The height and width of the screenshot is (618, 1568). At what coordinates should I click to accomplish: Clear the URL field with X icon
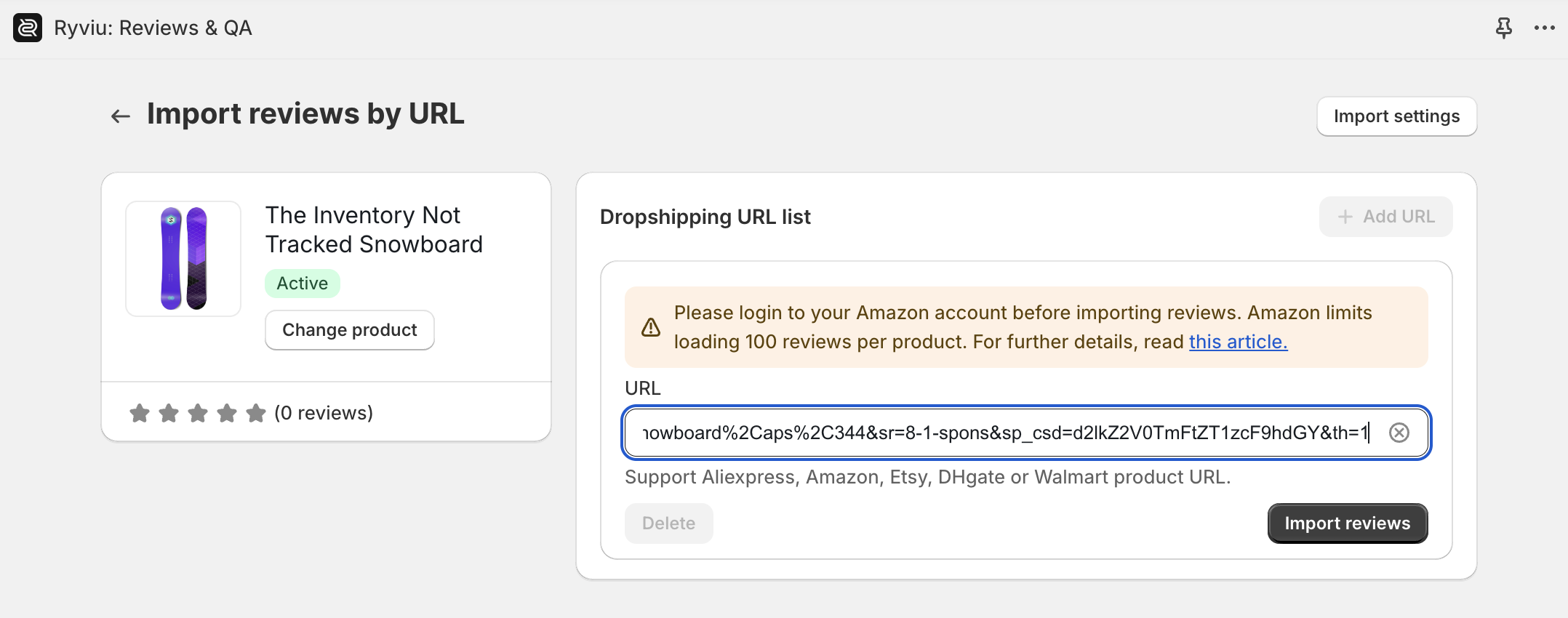tap(1399, 433)
